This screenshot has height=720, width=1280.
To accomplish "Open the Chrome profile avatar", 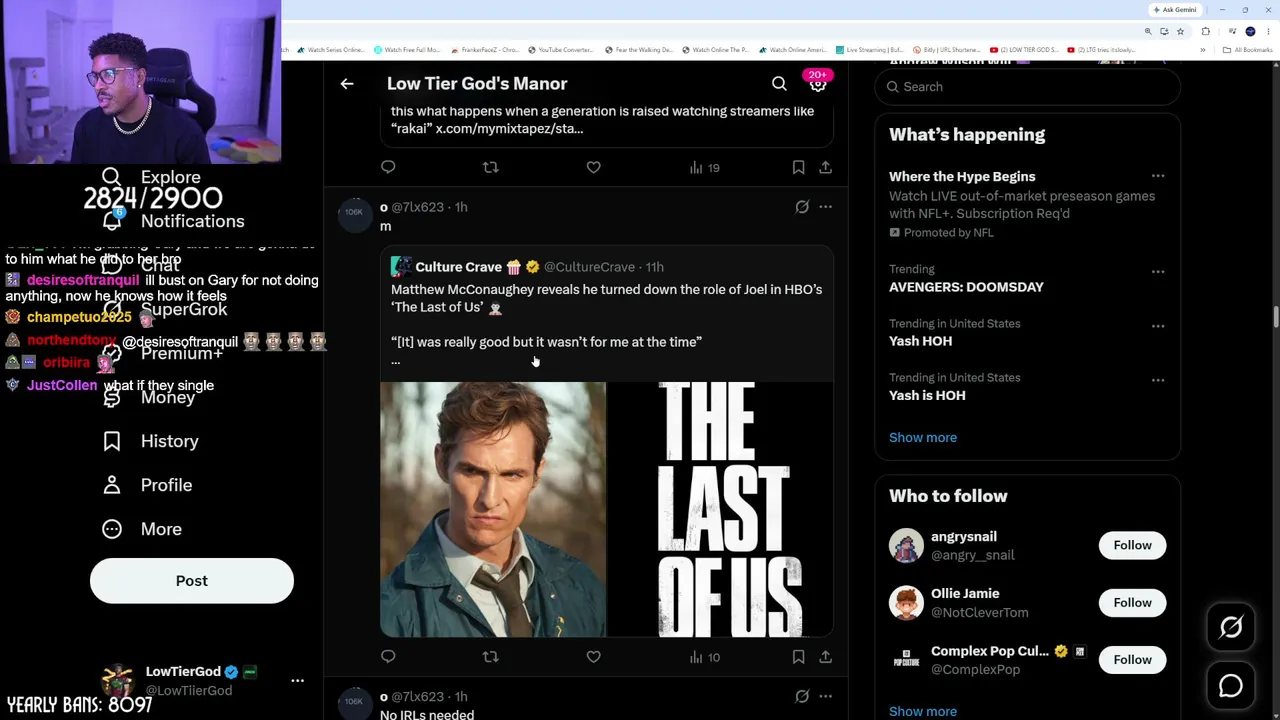I will (x=1250, y=31).
